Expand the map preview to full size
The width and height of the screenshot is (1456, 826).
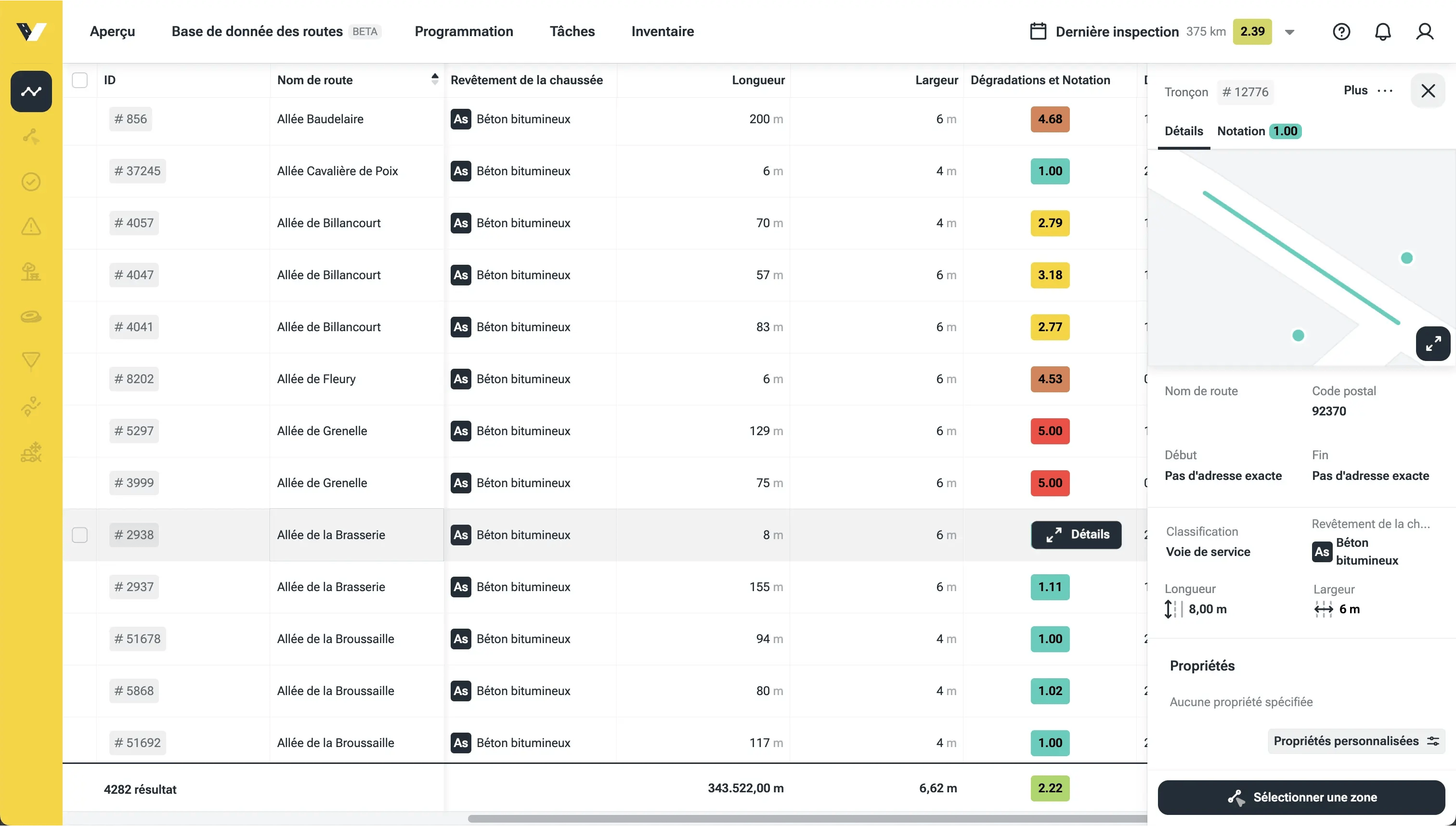pyautogui.click(x=1433, y=344)
